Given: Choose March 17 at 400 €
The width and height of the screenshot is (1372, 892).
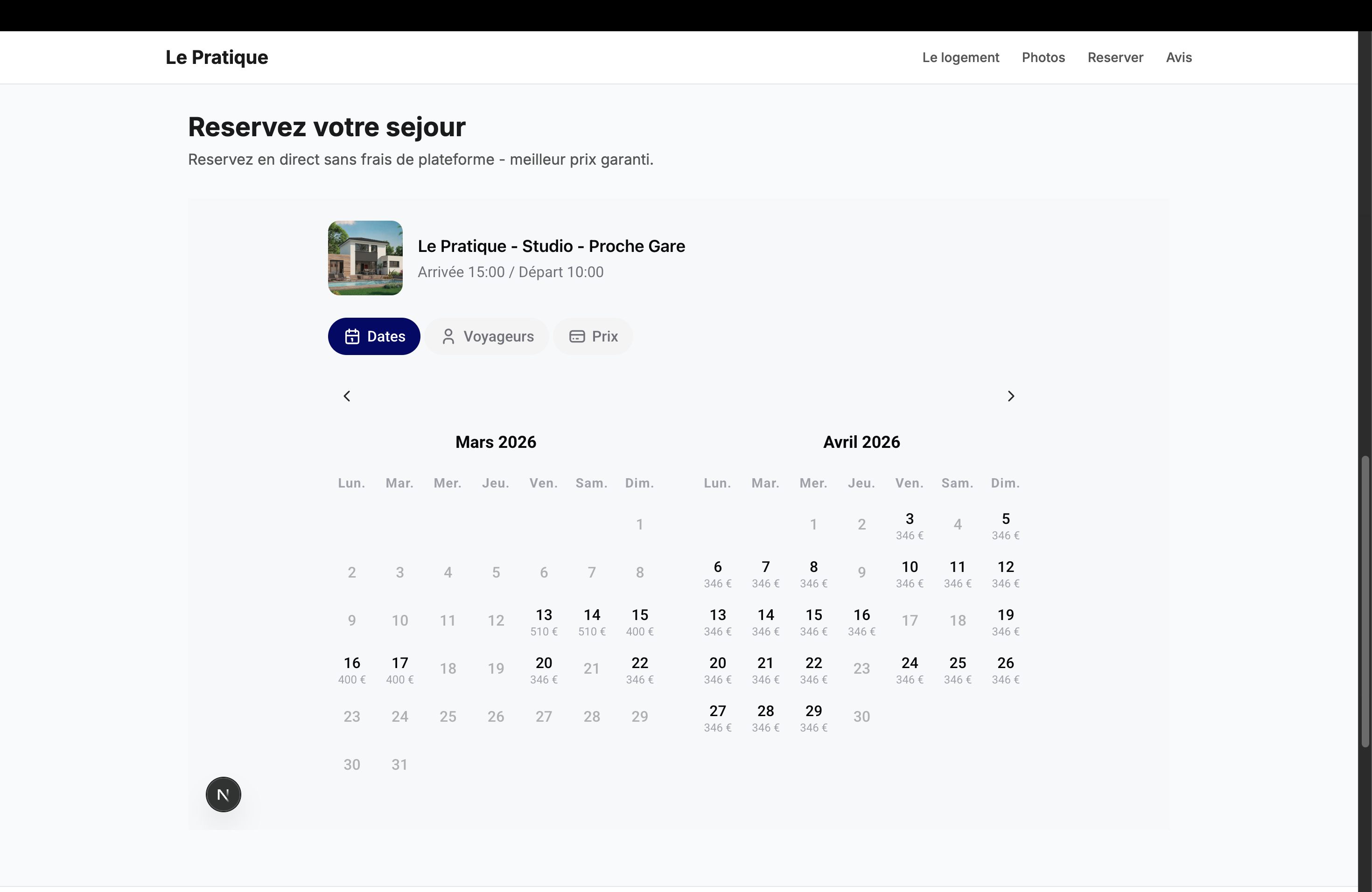Looking at the screenshot, I should 399,669.
